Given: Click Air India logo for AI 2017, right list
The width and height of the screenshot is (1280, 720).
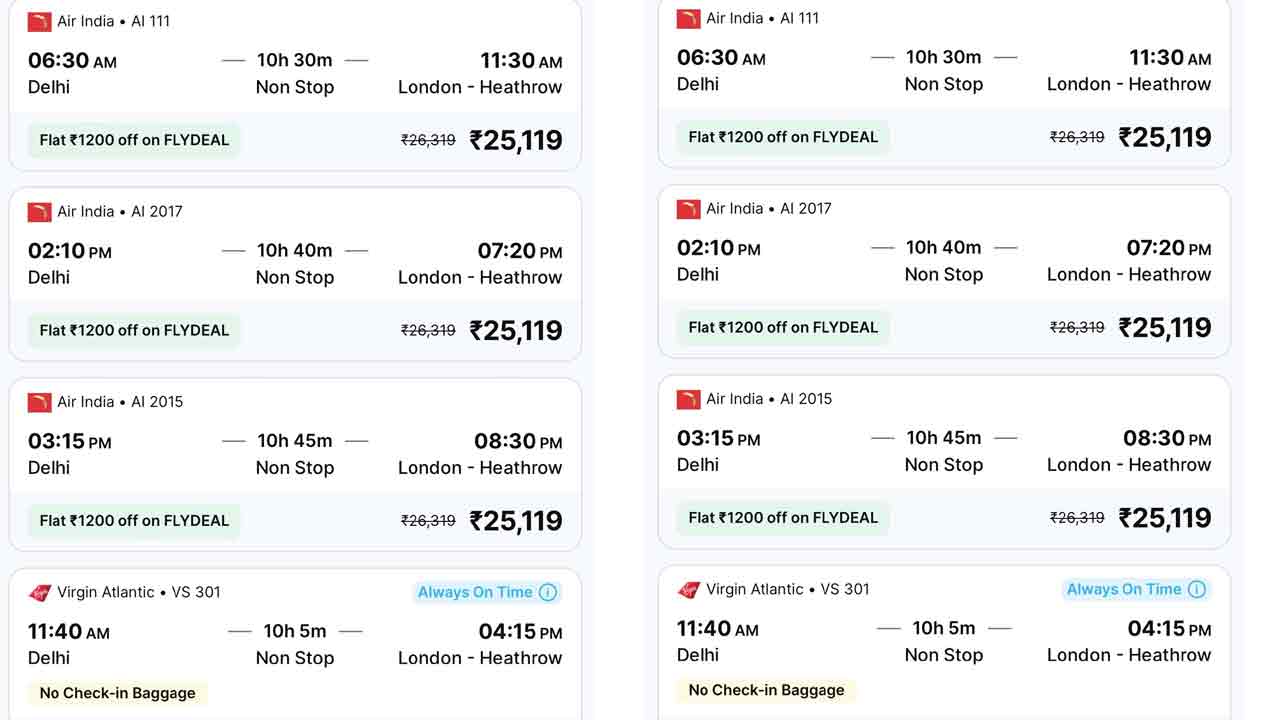Looking at the screenshot, I should click(x=688, y=208).
